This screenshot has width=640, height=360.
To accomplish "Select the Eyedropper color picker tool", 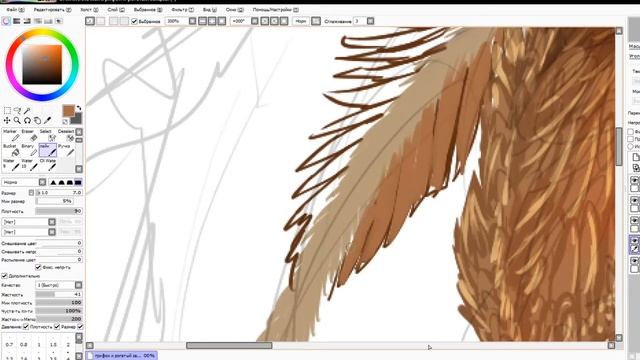I will click(x=48, y=120).
